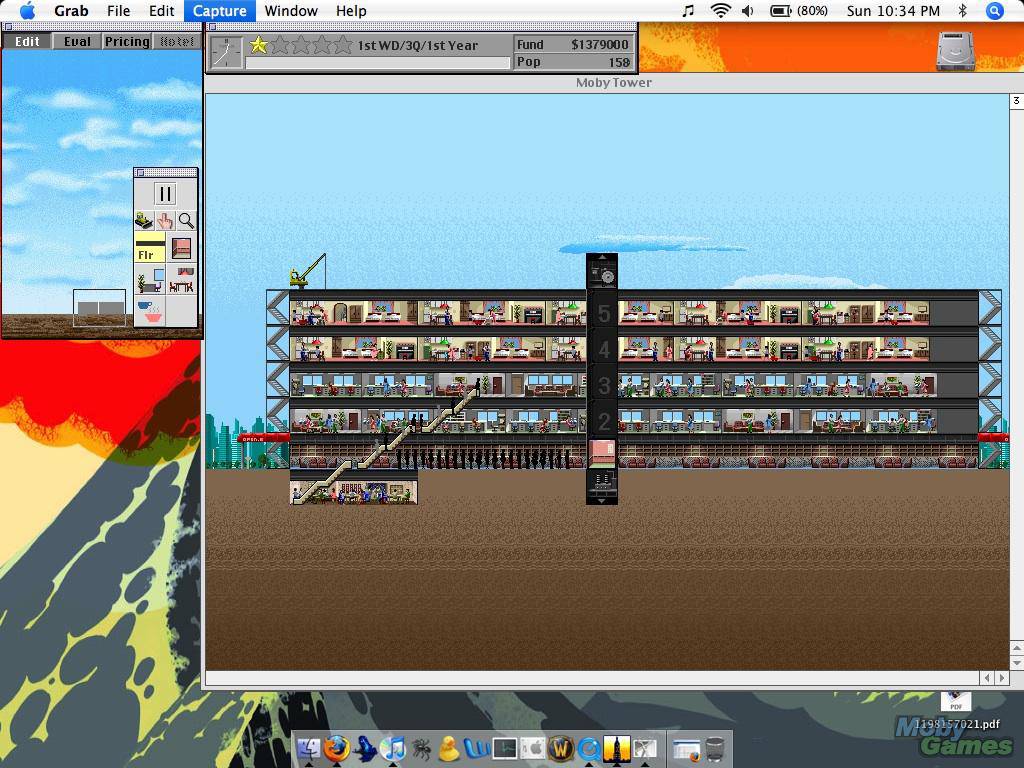Switch to the Eval tab
The height and width of the screenshot is (768, 1024).
[x=77, y=41]
